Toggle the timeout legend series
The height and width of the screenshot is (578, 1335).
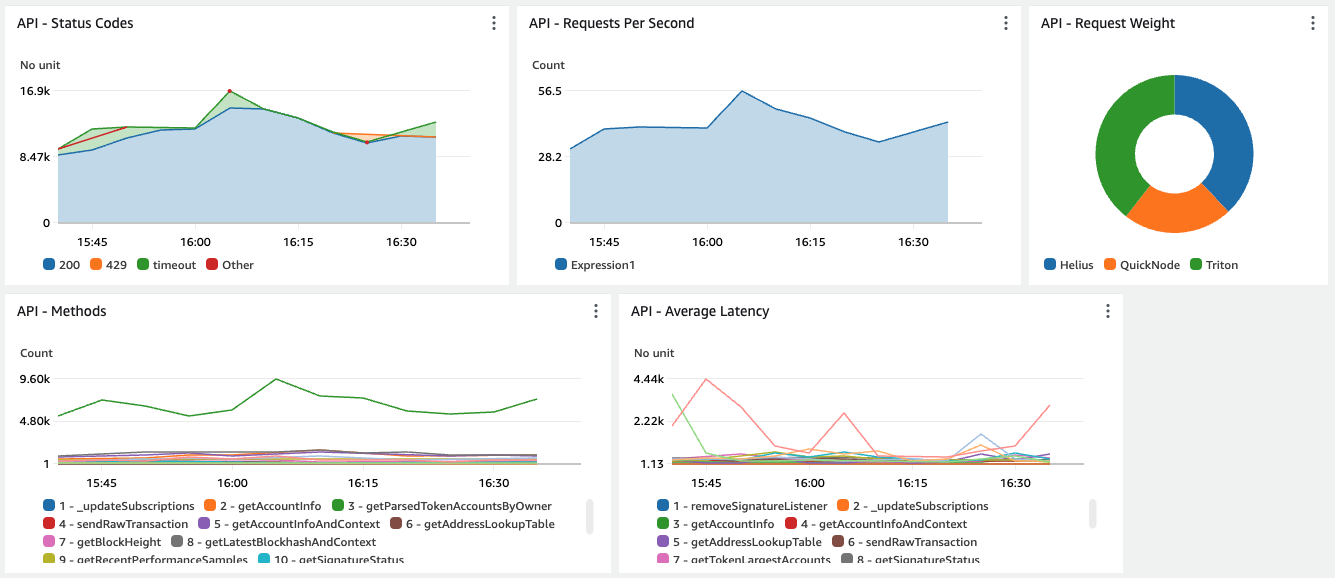tap(166, 265)
